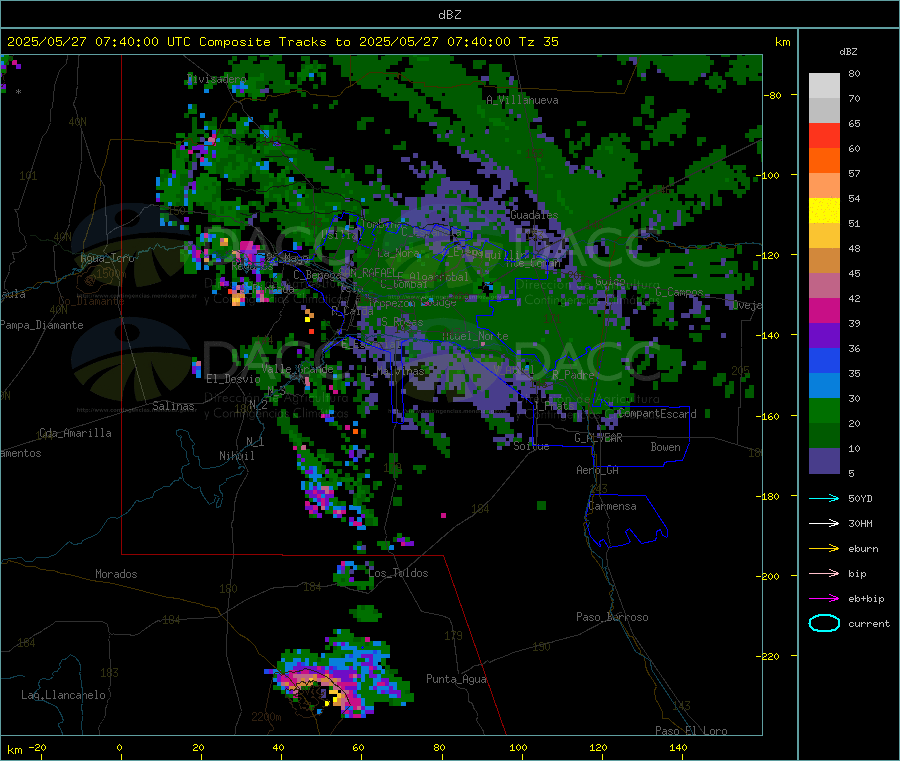The image size is (900, 761).
Task: Click the '-200' km tick on right axis
Action: click(x=770, y=576)
